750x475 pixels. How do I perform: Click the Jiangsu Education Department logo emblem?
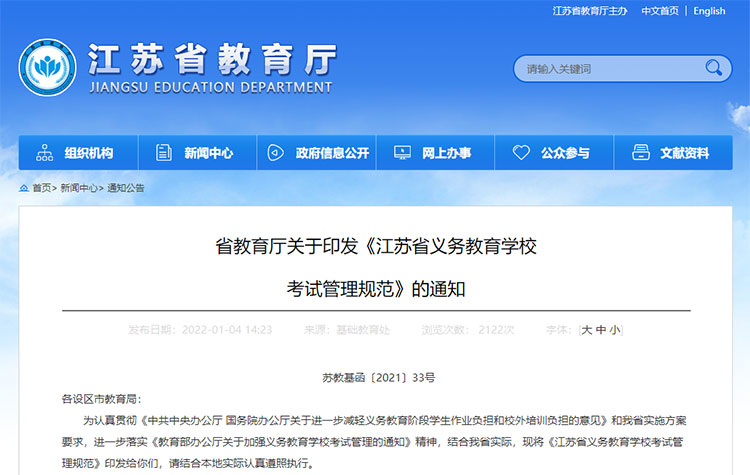coord(48,67)
